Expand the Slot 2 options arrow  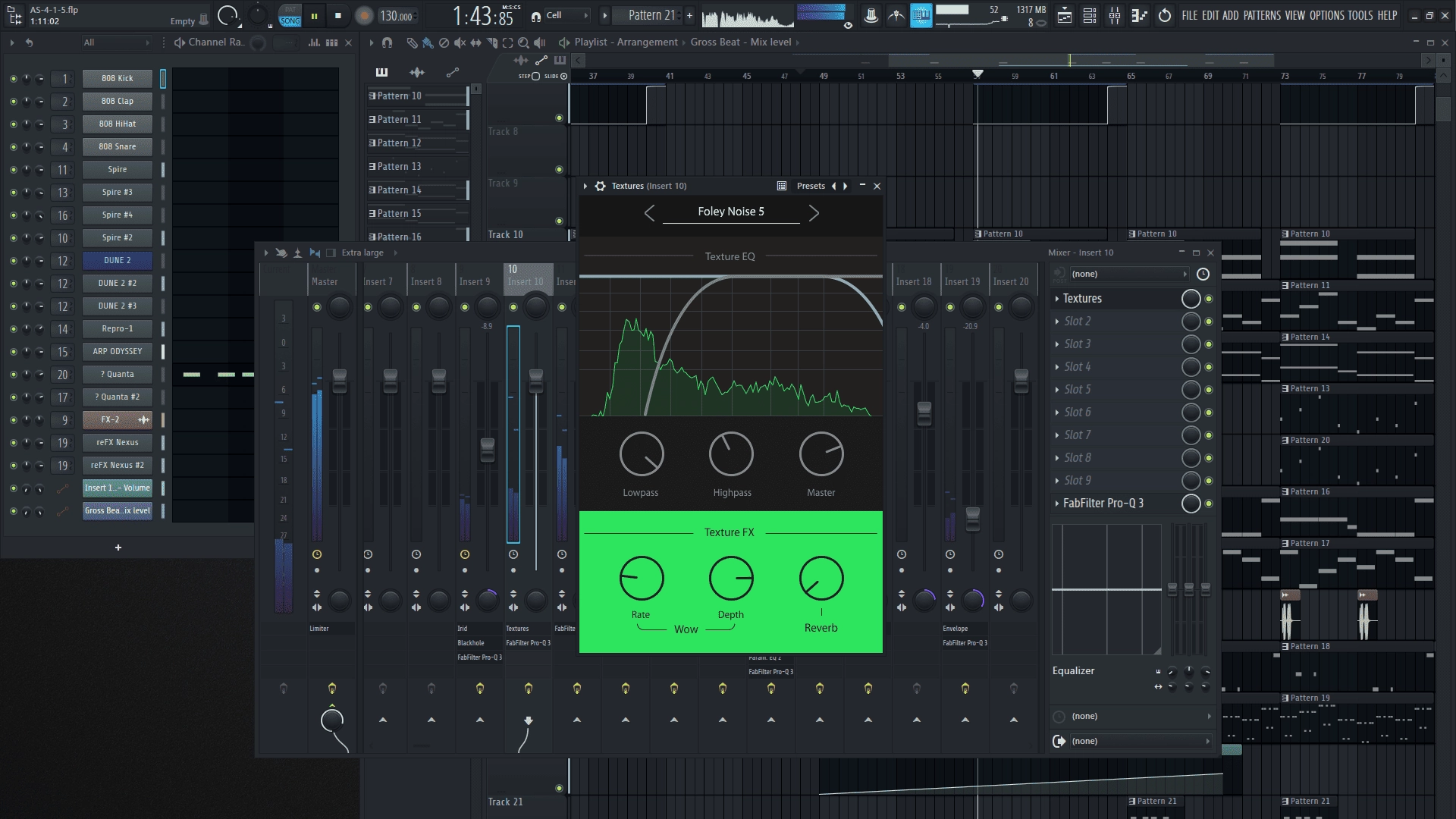coord(1057,322)
